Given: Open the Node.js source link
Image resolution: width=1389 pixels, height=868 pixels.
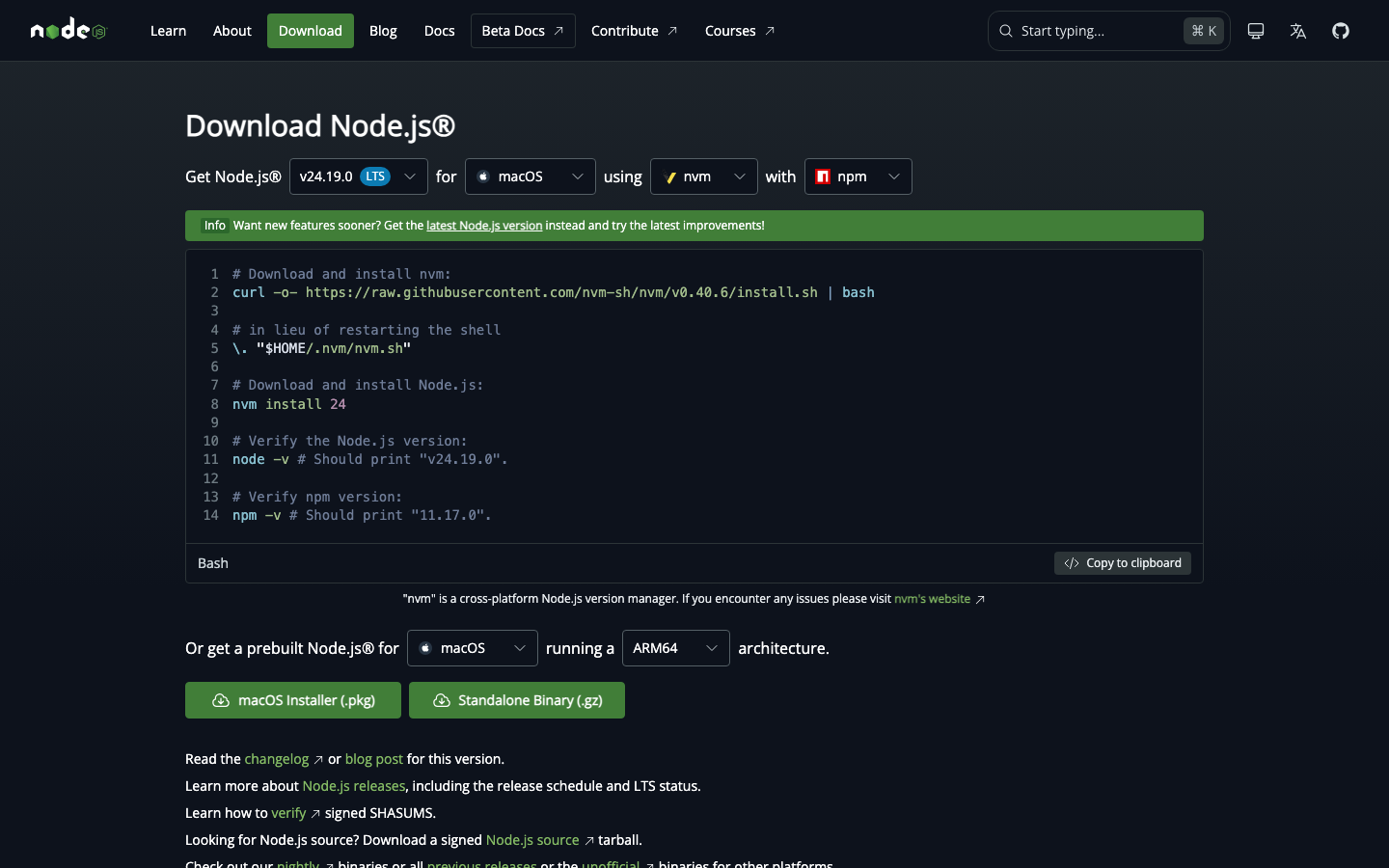Looking at the screenshot, I should (540, 840).
